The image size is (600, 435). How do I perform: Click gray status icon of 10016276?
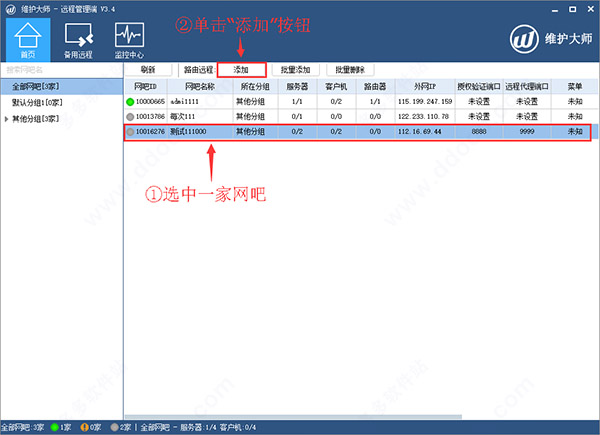pos(130,132)
